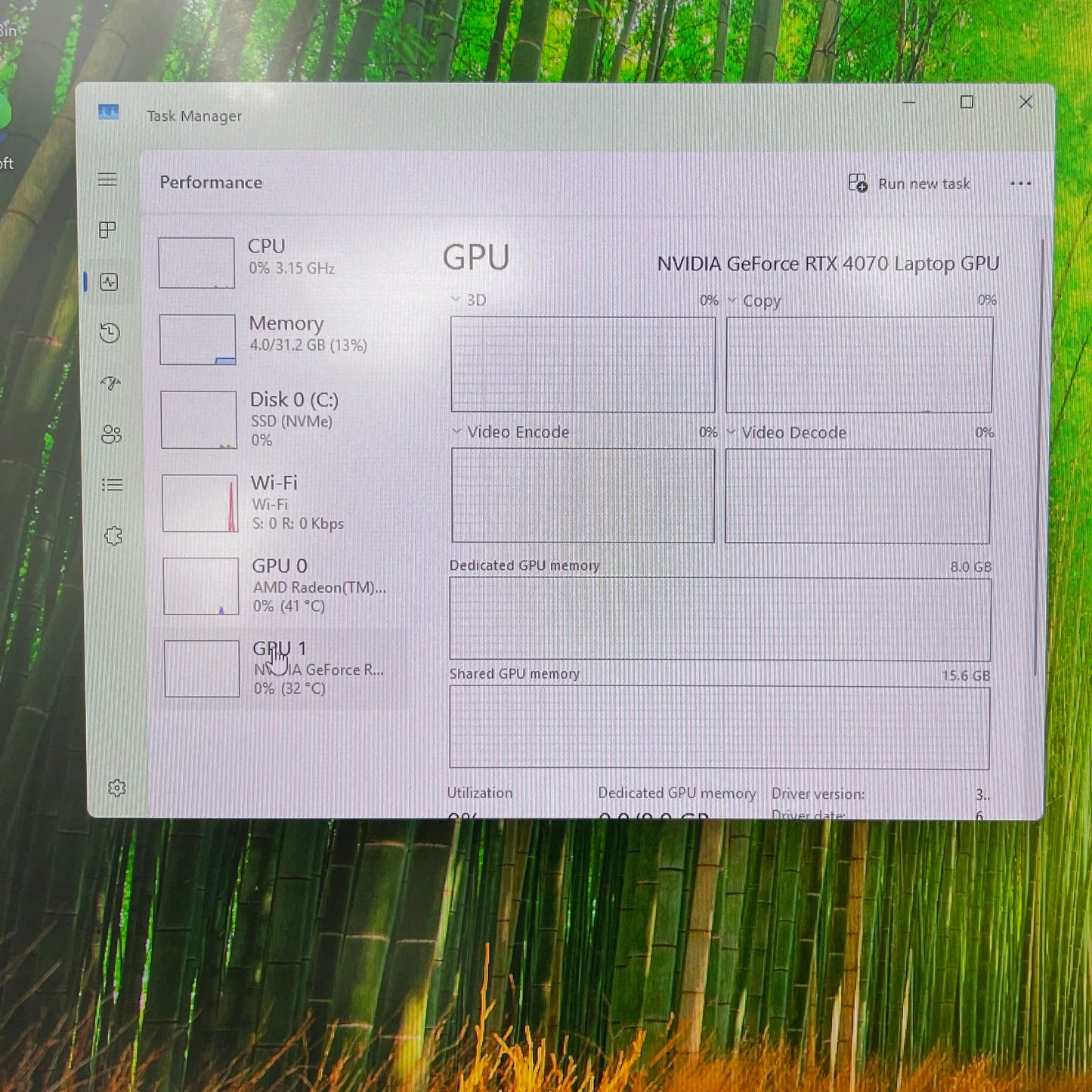This screenshot has width=1092, height=1092.
Task: Select the Performance page icon
Action: pos(109,282)
